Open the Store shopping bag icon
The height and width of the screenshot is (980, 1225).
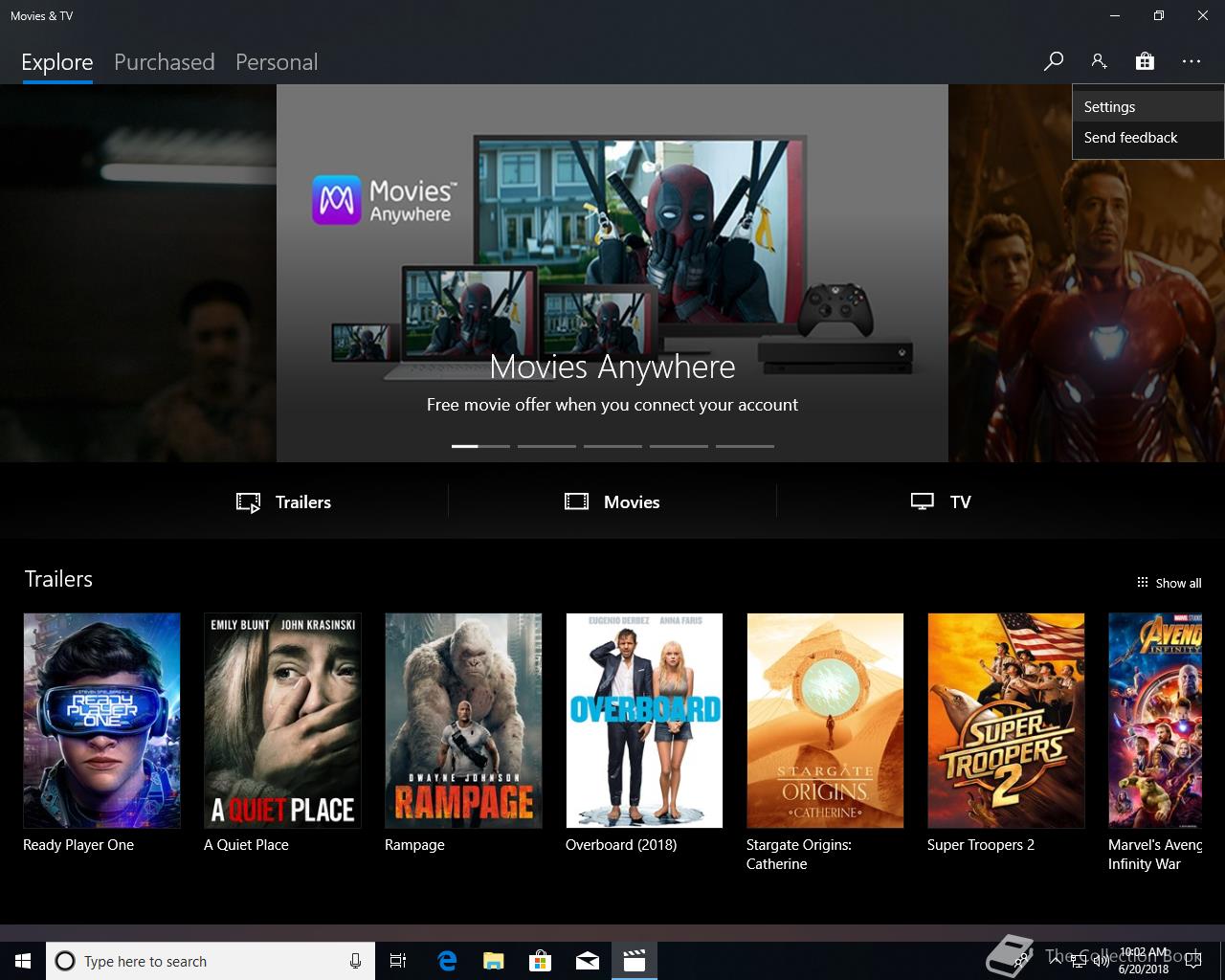(x=1145, y=61)
